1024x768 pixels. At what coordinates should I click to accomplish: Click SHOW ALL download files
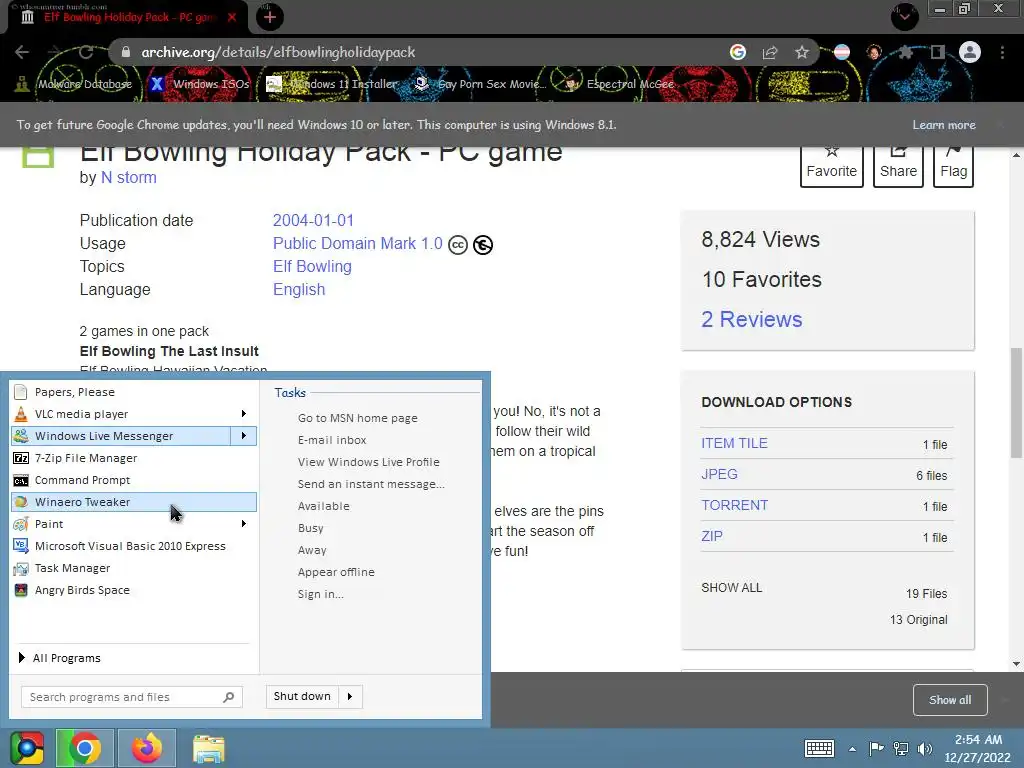731,588
